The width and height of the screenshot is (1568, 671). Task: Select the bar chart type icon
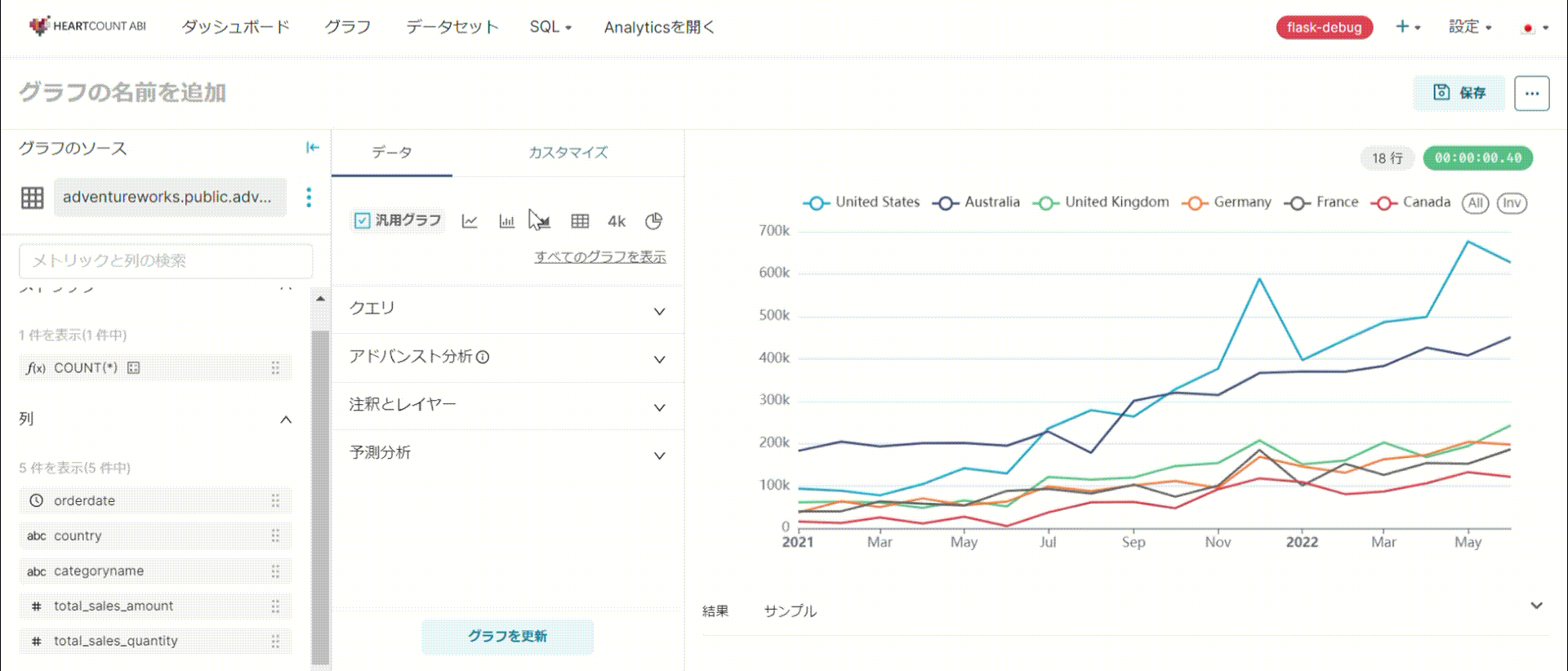pos(506,221)
